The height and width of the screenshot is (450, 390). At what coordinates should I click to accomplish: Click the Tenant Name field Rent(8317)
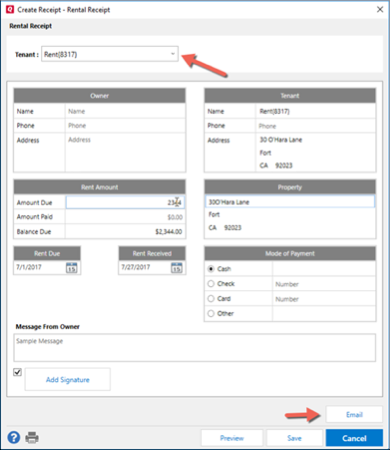click(x=315, y=111)
